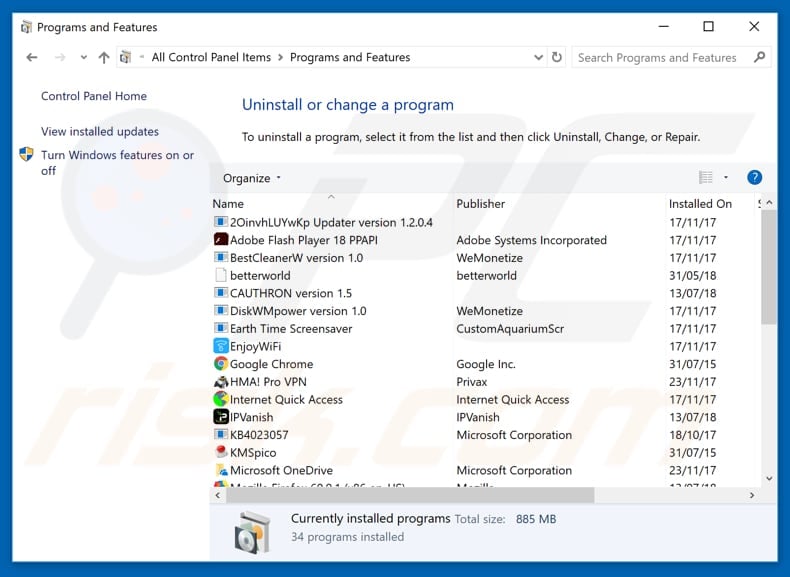Select 'EnjoyWiFi' program name
The width and height of the screenshot is (790, 577).
[255, 347]
